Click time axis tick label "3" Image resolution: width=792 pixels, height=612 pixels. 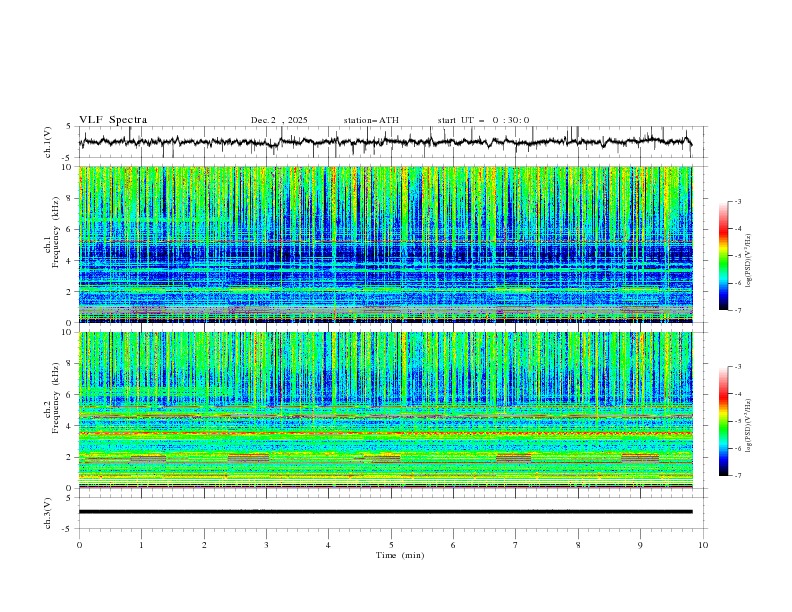click(266, 545)
